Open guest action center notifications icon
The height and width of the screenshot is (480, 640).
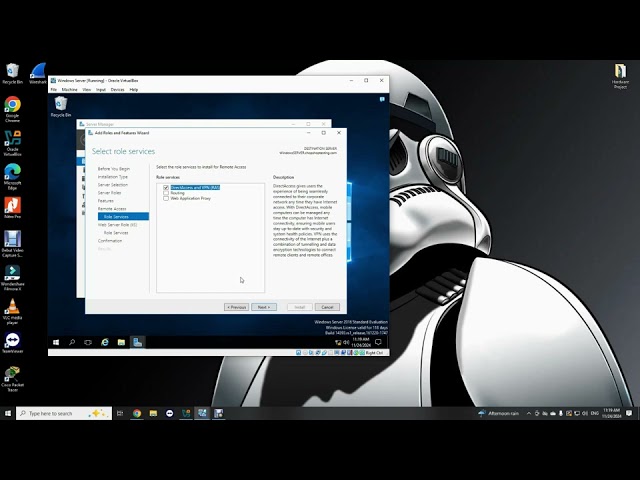point(378,342)
